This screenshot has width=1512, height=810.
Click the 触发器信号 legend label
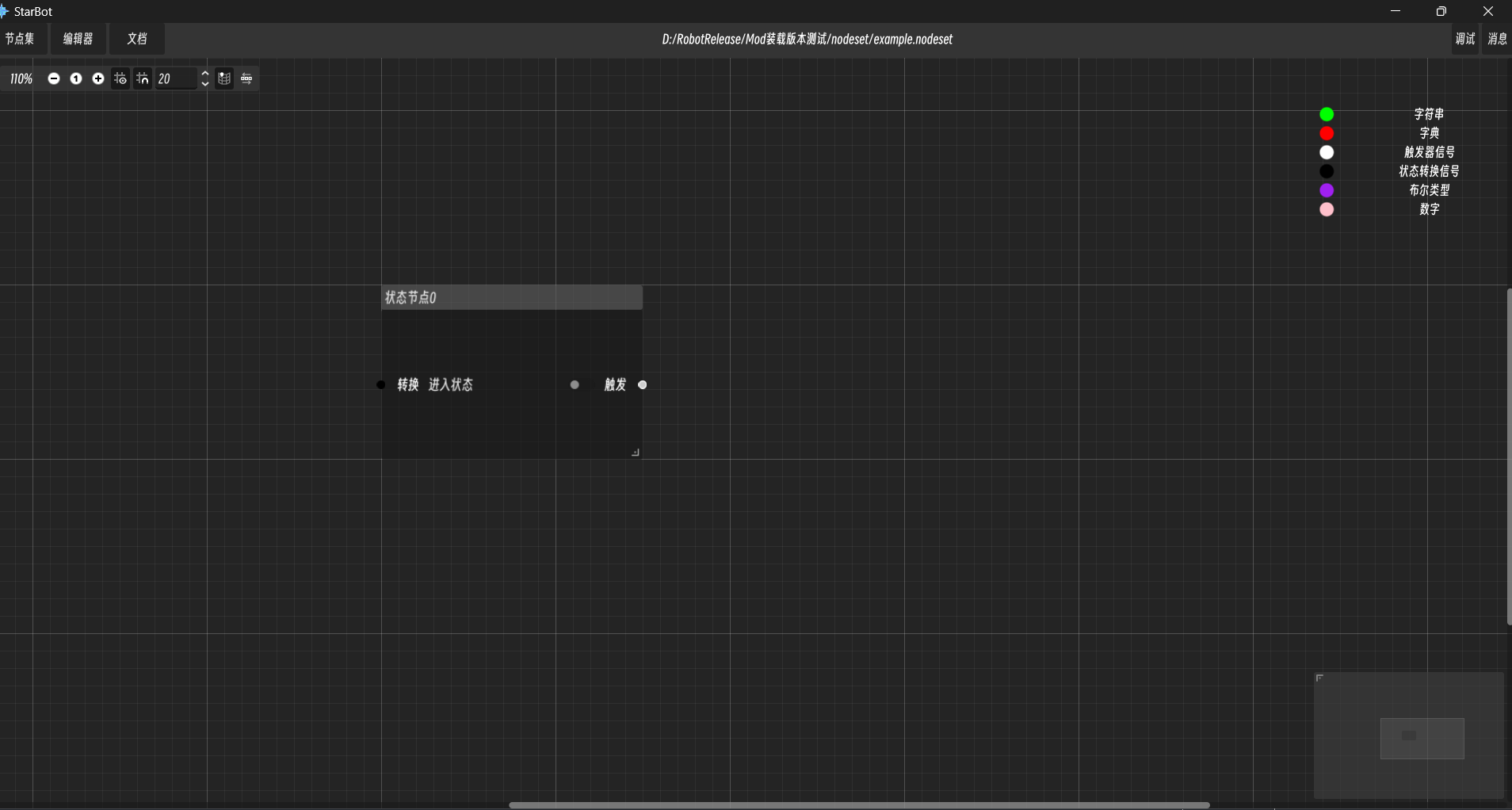click(x=1429, y=152)
